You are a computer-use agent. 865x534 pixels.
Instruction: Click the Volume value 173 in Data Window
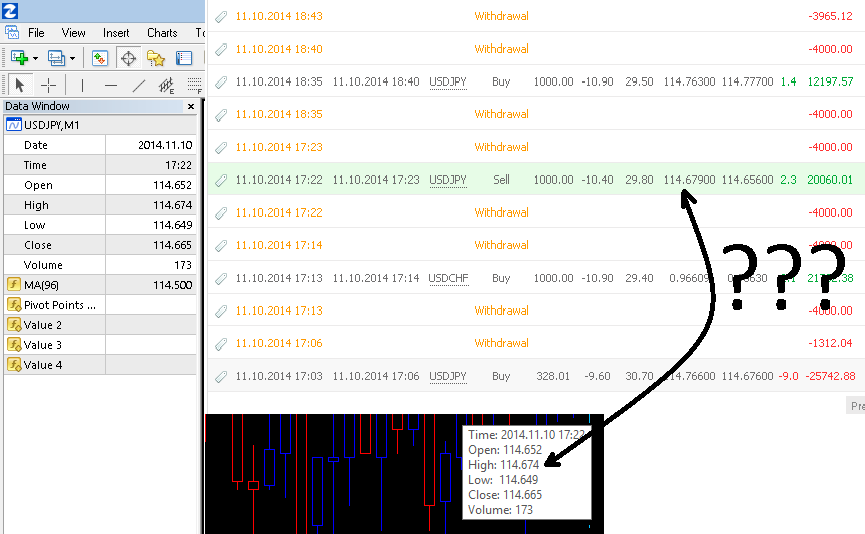click(183, 265)
